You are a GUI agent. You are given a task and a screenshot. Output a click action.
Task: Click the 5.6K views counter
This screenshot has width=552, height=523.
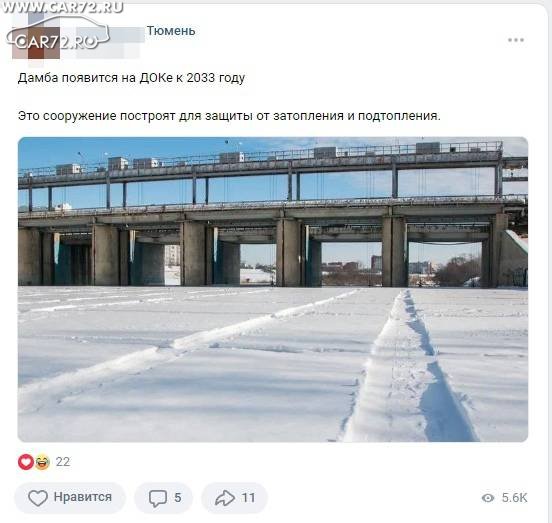point(514,498)
